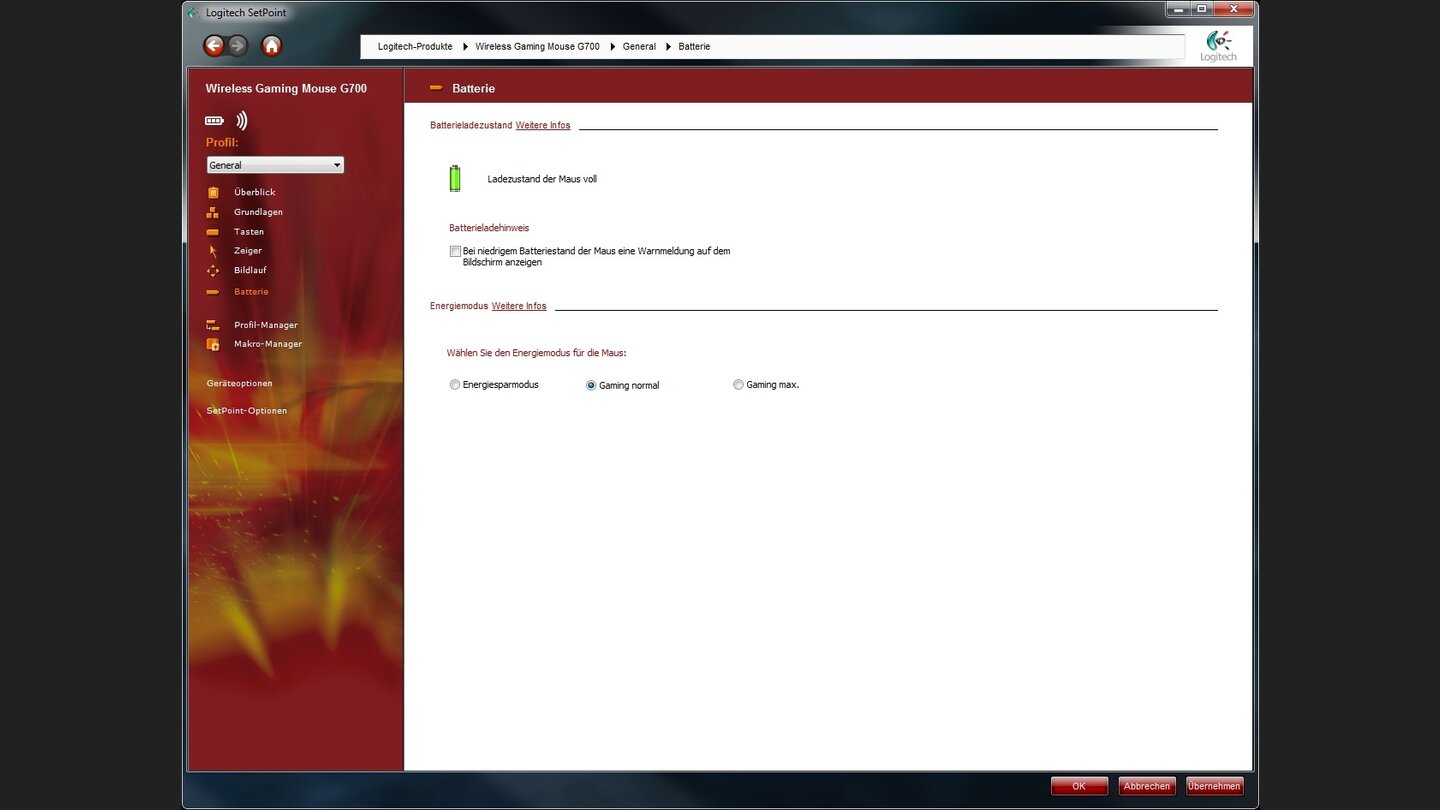The height and width of the screenshot is (810, 1440).
Task: Minimize the SetPoint window
Action: [1179, 9]
